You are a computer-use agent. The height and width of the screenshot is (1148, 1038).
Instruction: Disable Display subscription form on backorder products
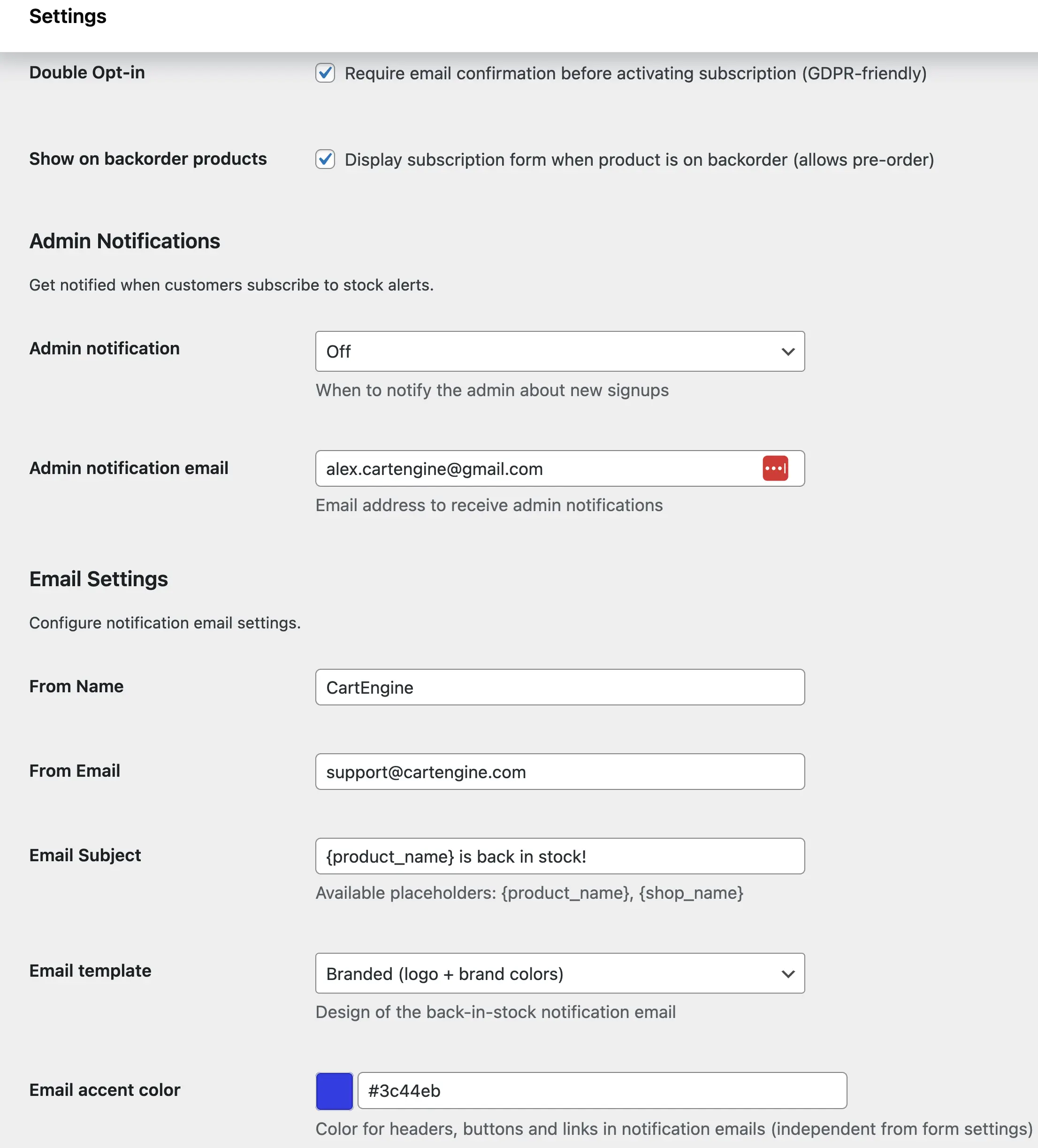(325, 160)
